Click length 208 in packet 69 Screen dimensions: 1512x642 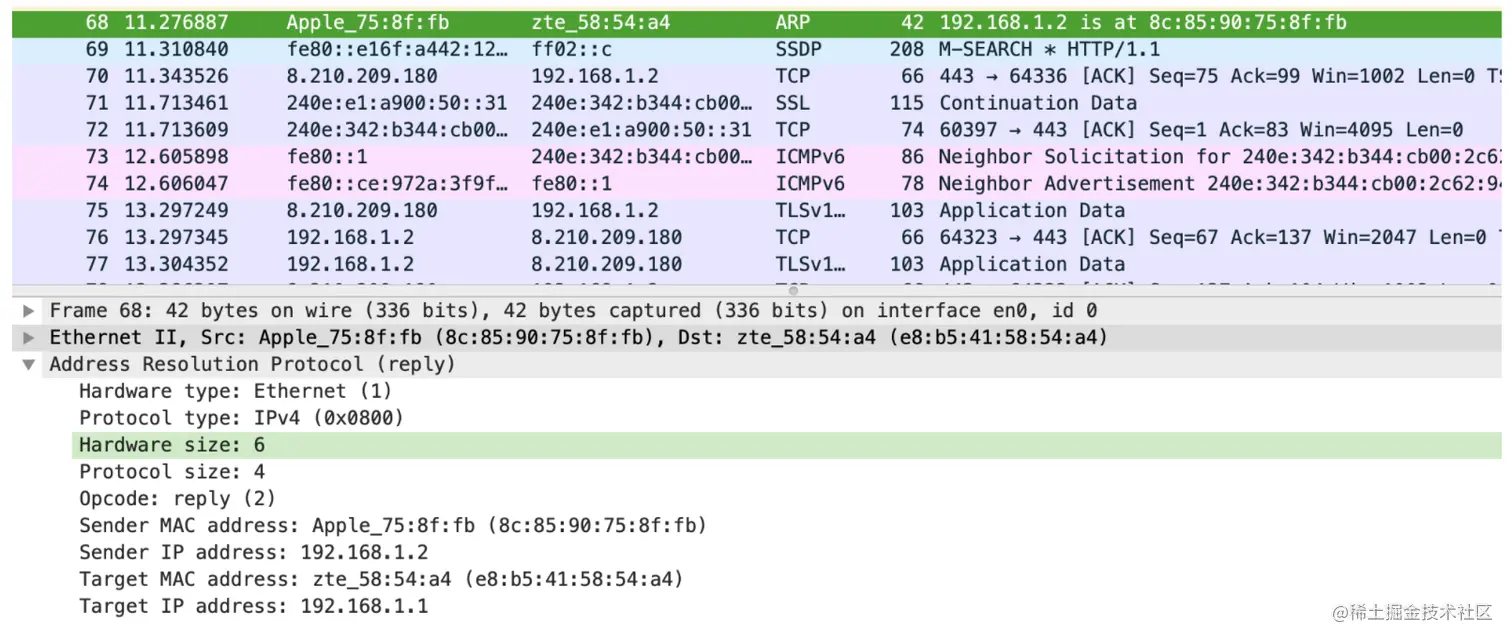(906, 49)
